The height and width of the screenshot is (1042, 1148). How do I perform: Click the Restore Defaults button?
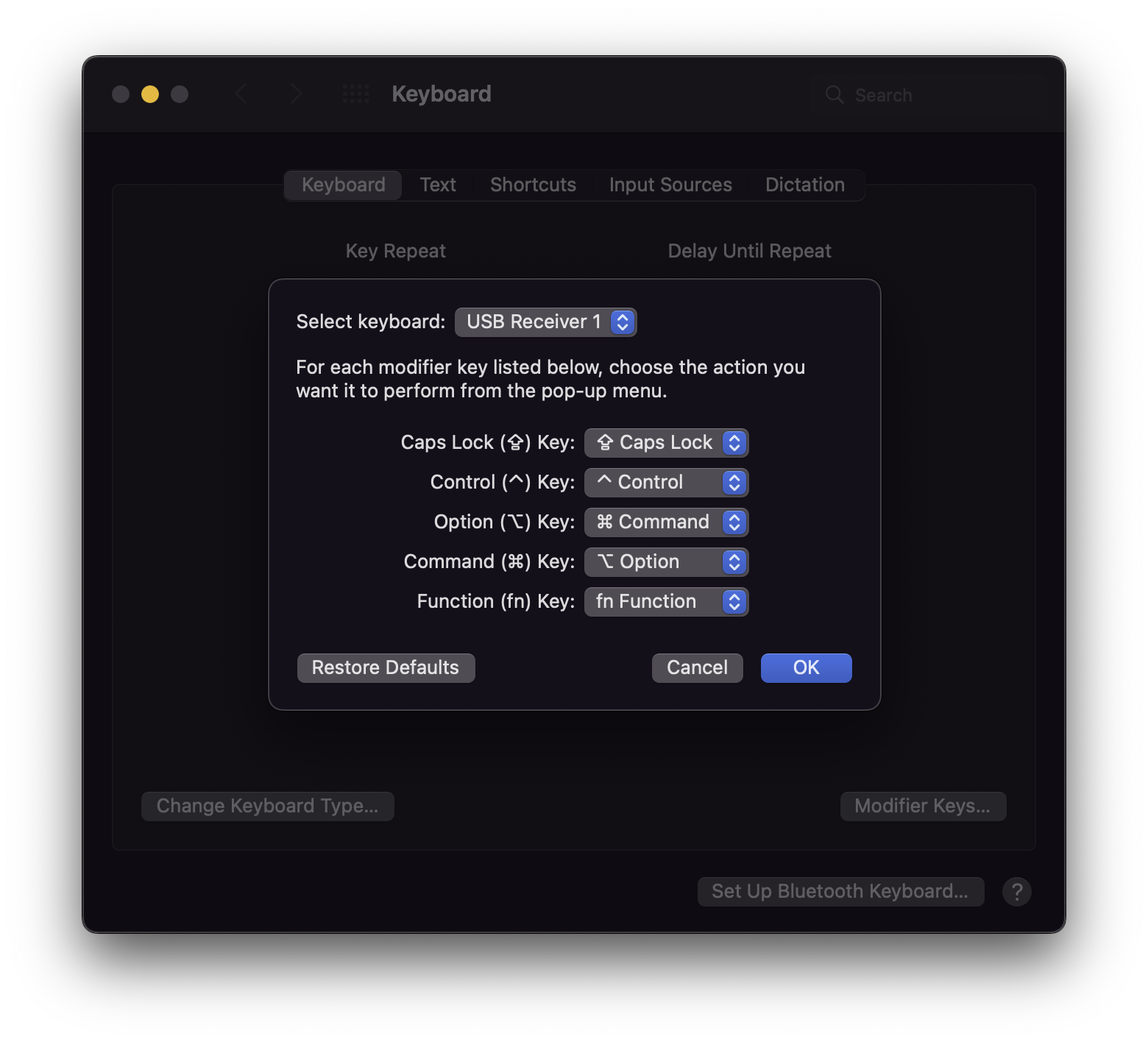point(386,667)
